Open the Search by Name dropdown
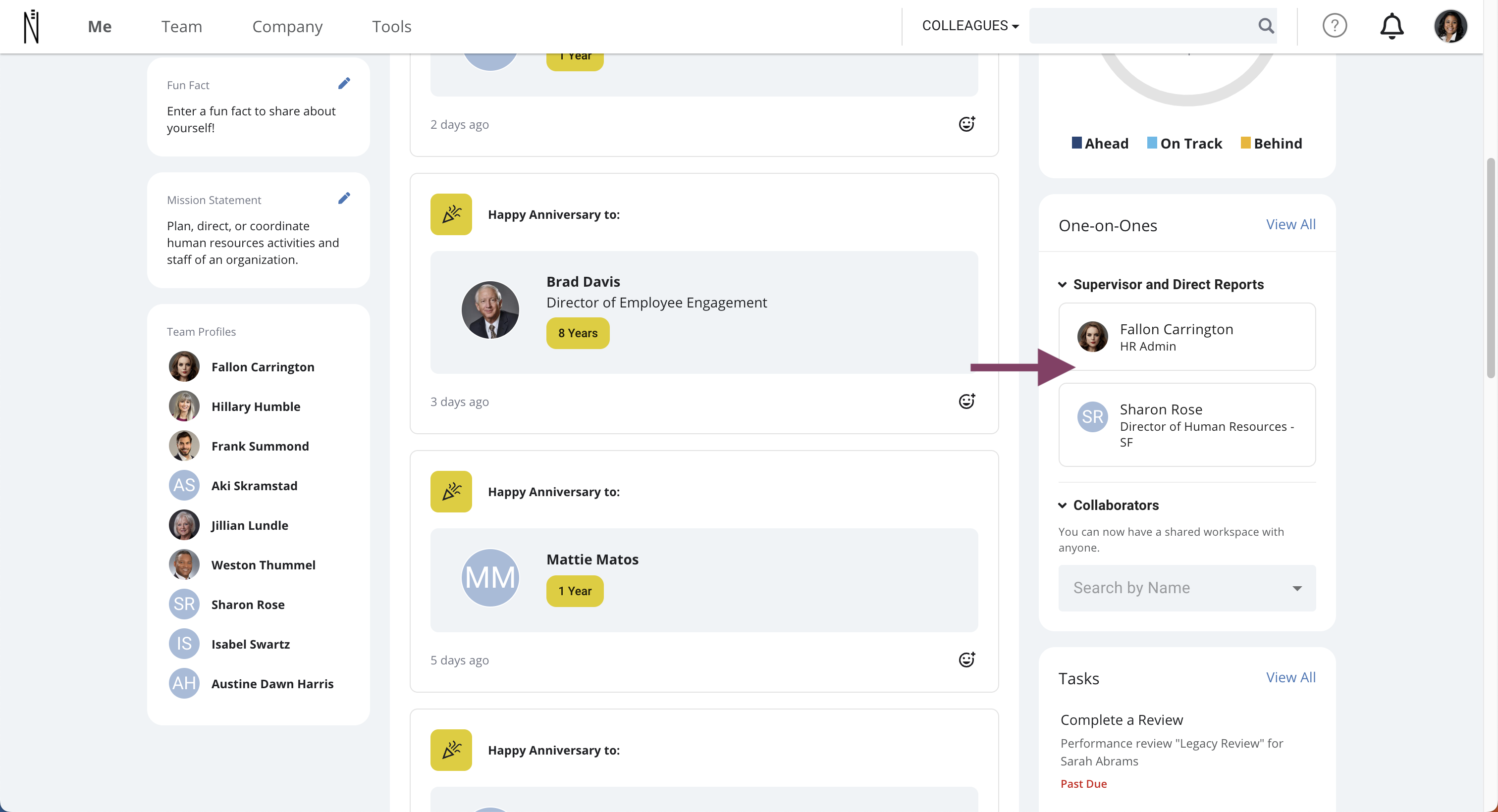1498x812 pixels. click(1186, 588)
